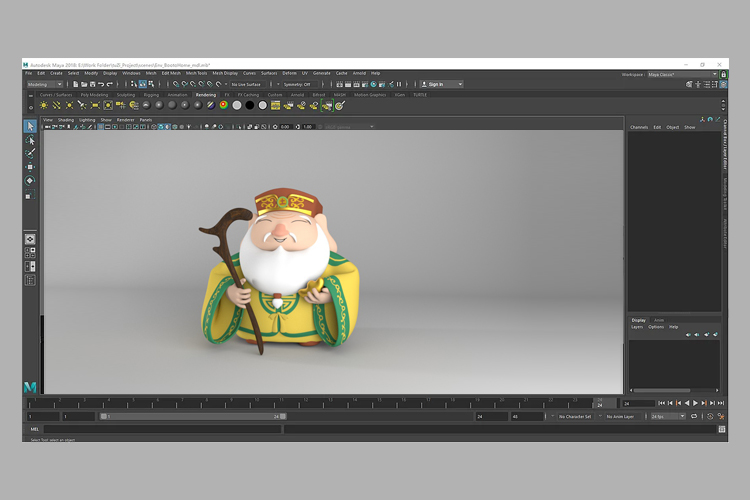The height and width of the screenshot is (500, 750).
Task: Open the Script Editor icon at bottom right
Action: click(x=722, y=429)
